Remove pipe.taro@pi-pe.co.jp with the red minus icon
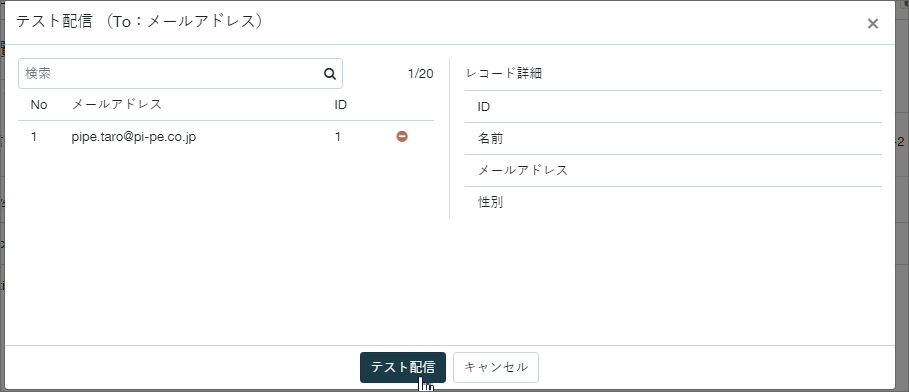 [402, 136]
